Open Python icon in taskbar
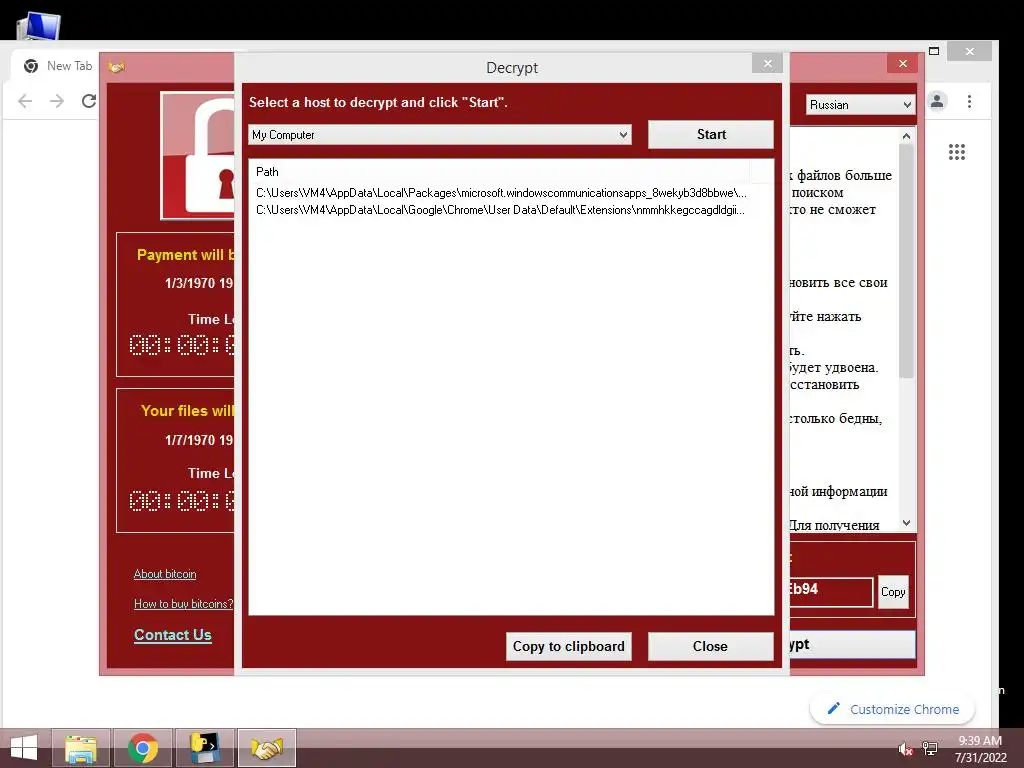The width and height of the screenshot is (1024, 768). coord(204,748)
